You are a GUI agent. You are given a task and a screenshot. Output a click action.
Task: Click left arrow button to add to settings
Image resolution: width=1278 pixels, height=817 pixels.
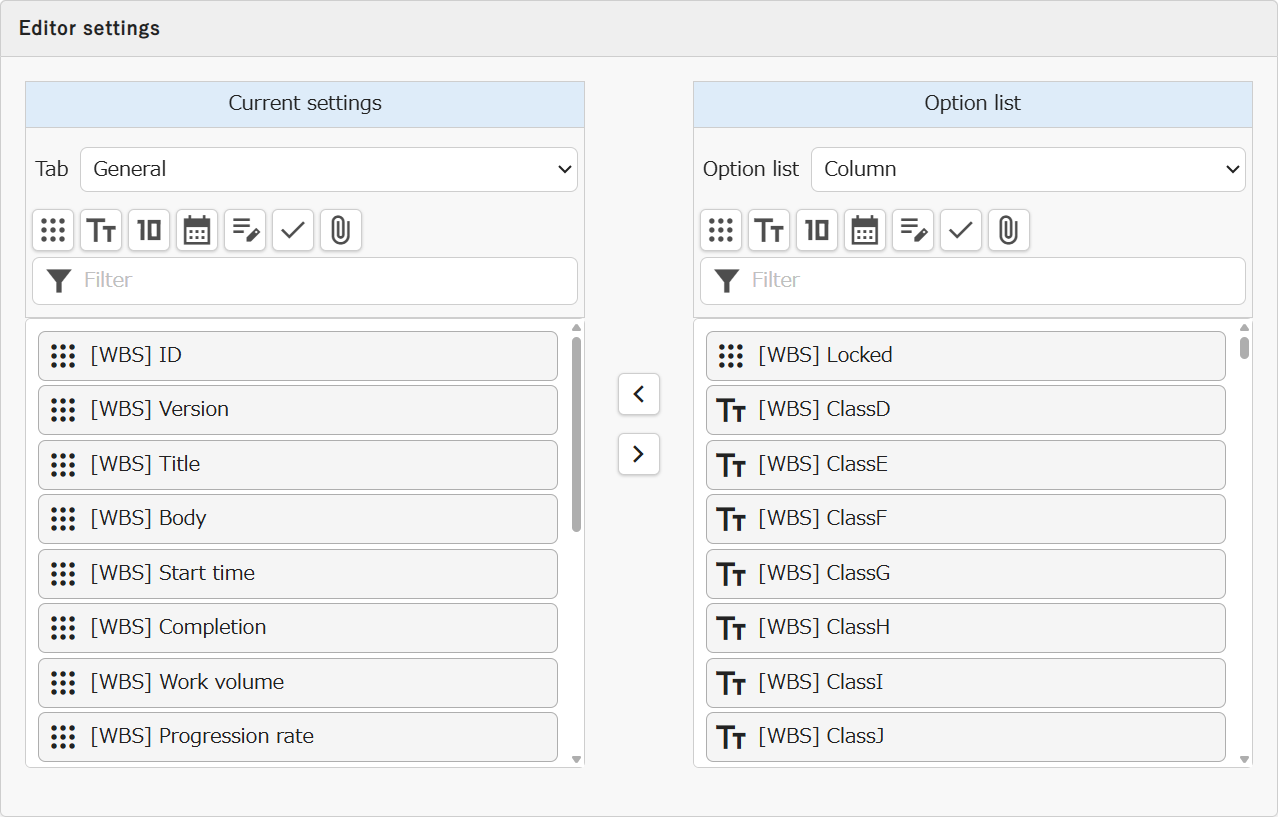click(639, 394)
